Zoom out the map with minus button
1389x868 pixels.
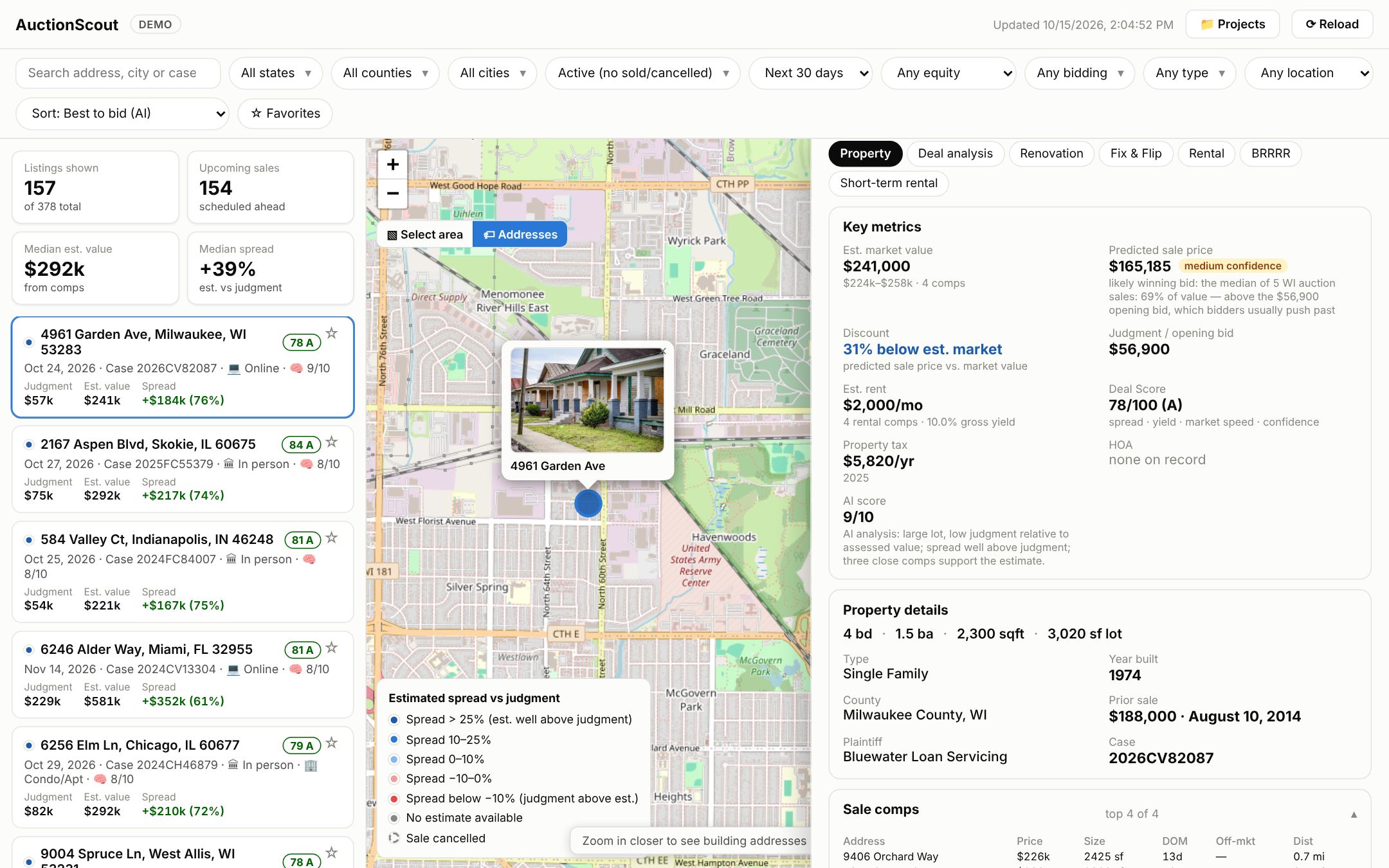click(x=393, y=194)
